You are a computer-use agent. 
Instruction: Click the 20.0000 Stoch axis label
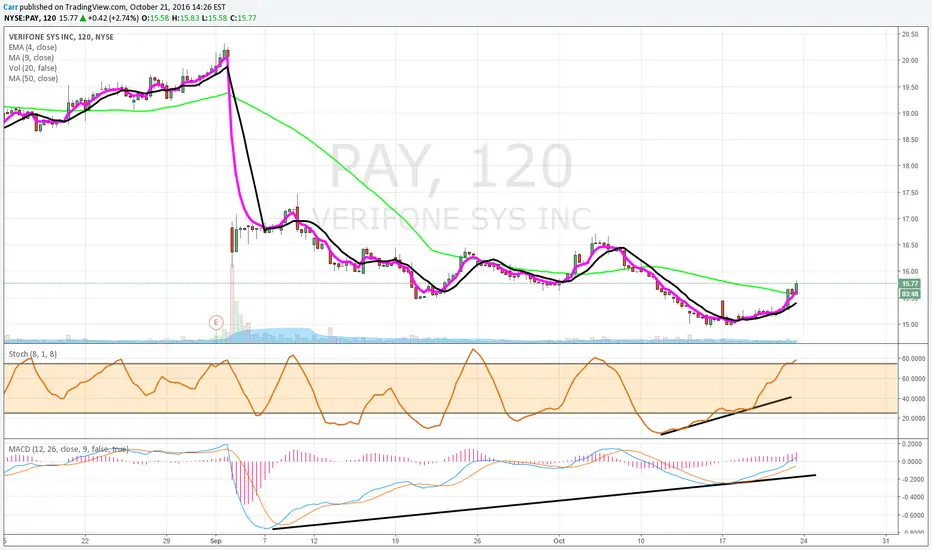(913, 419)
